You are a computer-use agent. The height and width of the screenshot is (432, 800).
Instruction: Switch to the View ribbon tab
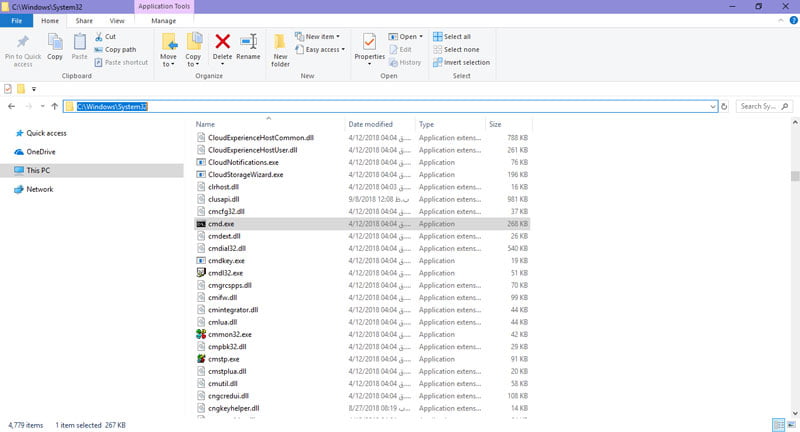coord(117,20)
